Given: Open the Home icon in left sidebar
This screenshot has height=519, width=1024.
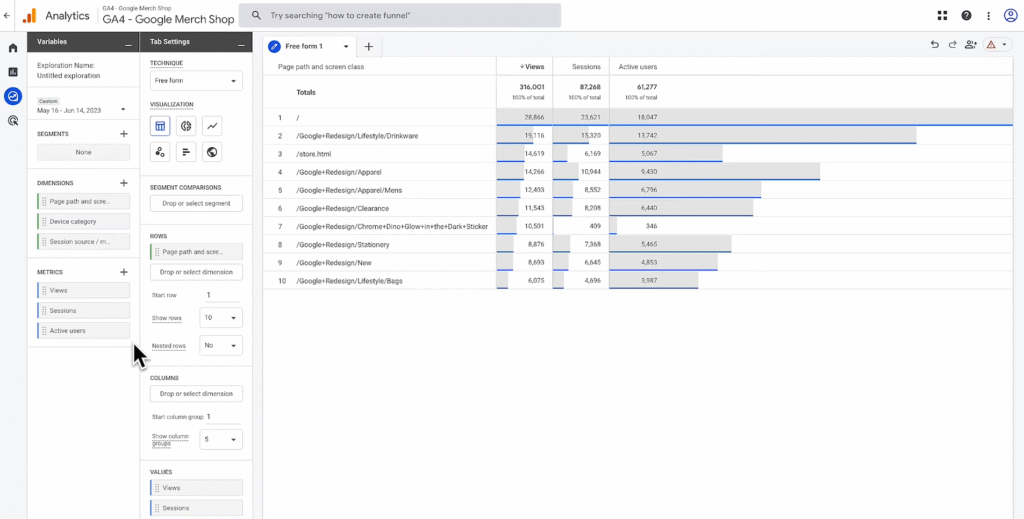Looking at the screenshot, I should pos(12,48).
